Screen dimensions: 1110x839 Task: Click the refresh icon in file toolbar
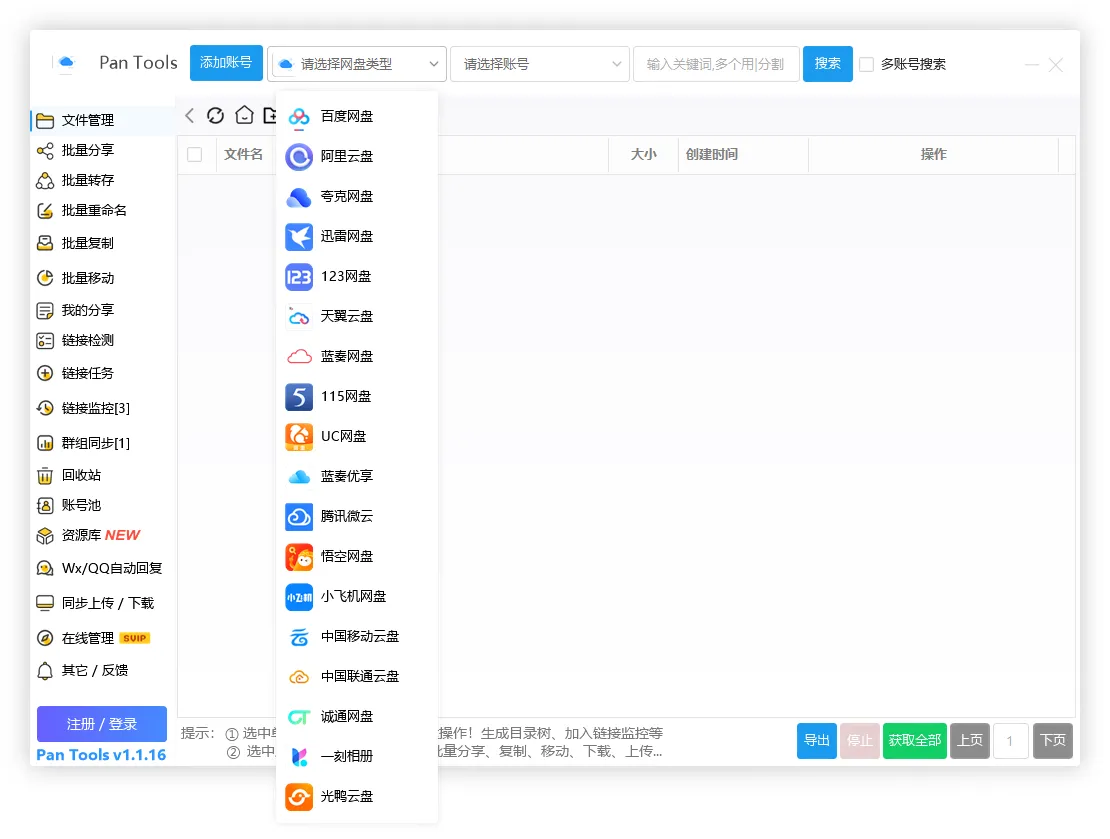click(x=215, y=115)
